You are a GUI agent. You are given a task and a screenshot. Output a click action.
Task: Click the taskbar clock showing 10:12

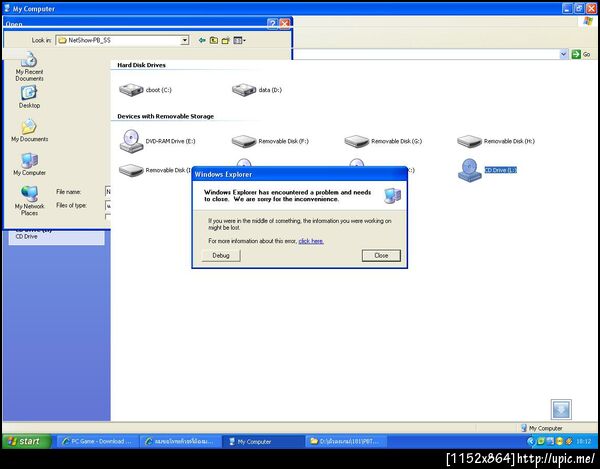pos(584,441)
